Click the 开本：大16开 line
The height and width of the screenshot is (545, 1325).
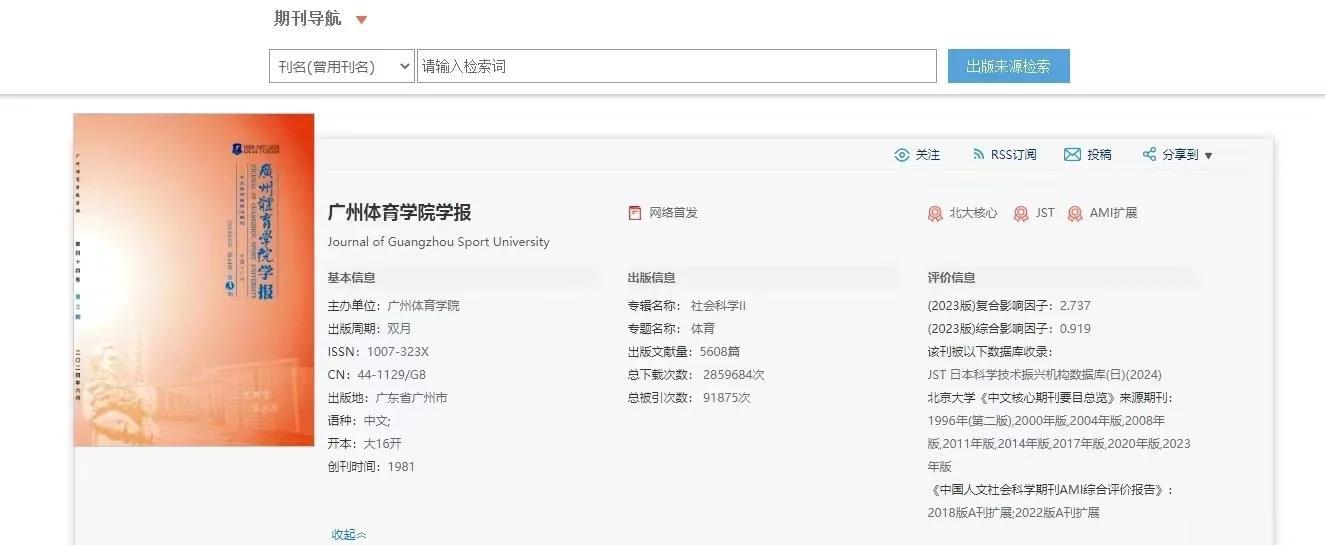tap(364, 444)
